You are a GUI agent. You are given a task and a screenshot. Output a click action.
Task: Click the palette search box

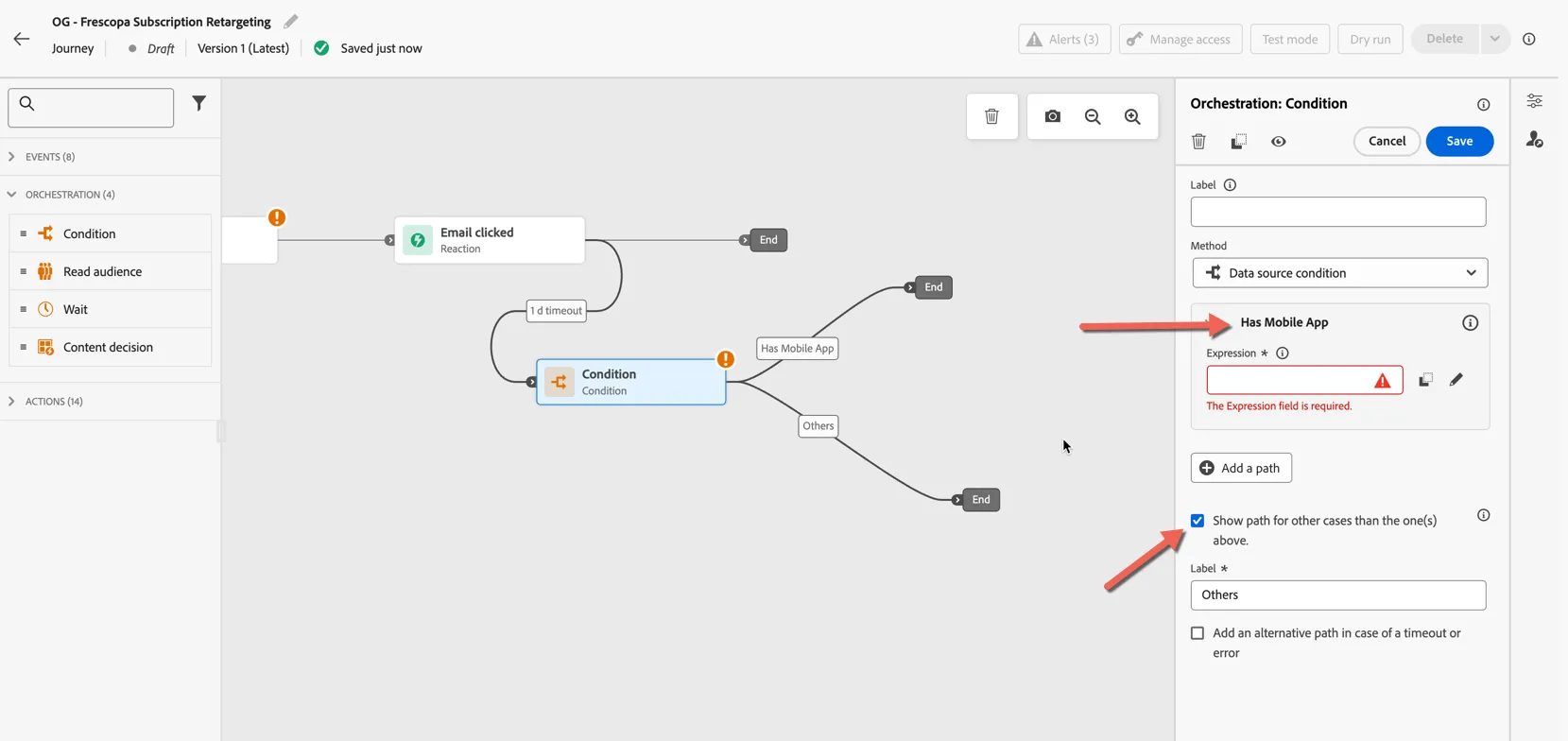[91, 108]
